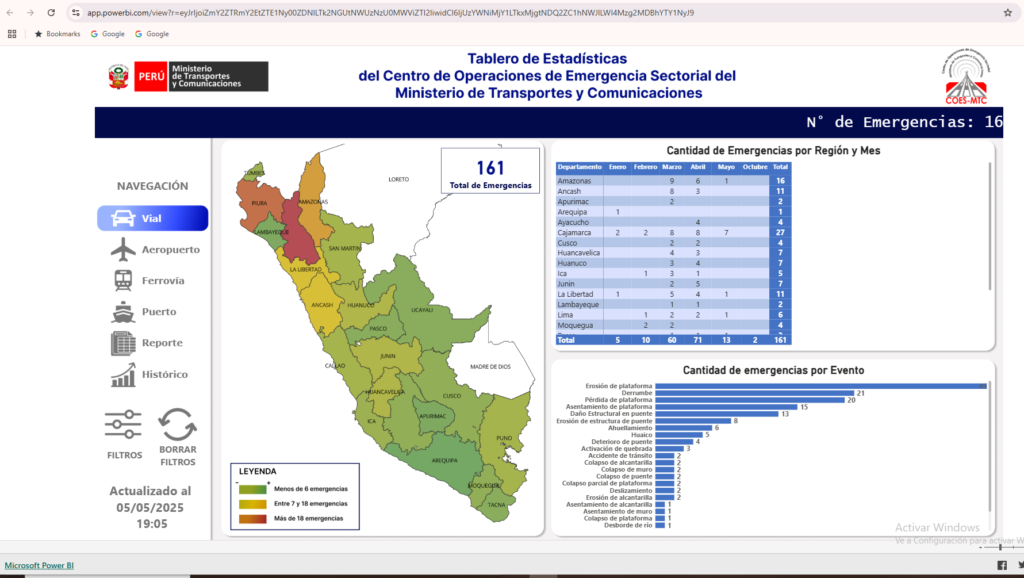Sort by the Octubre column header
Viewport: 1024px width, 578px height.
tap(755, 167)
